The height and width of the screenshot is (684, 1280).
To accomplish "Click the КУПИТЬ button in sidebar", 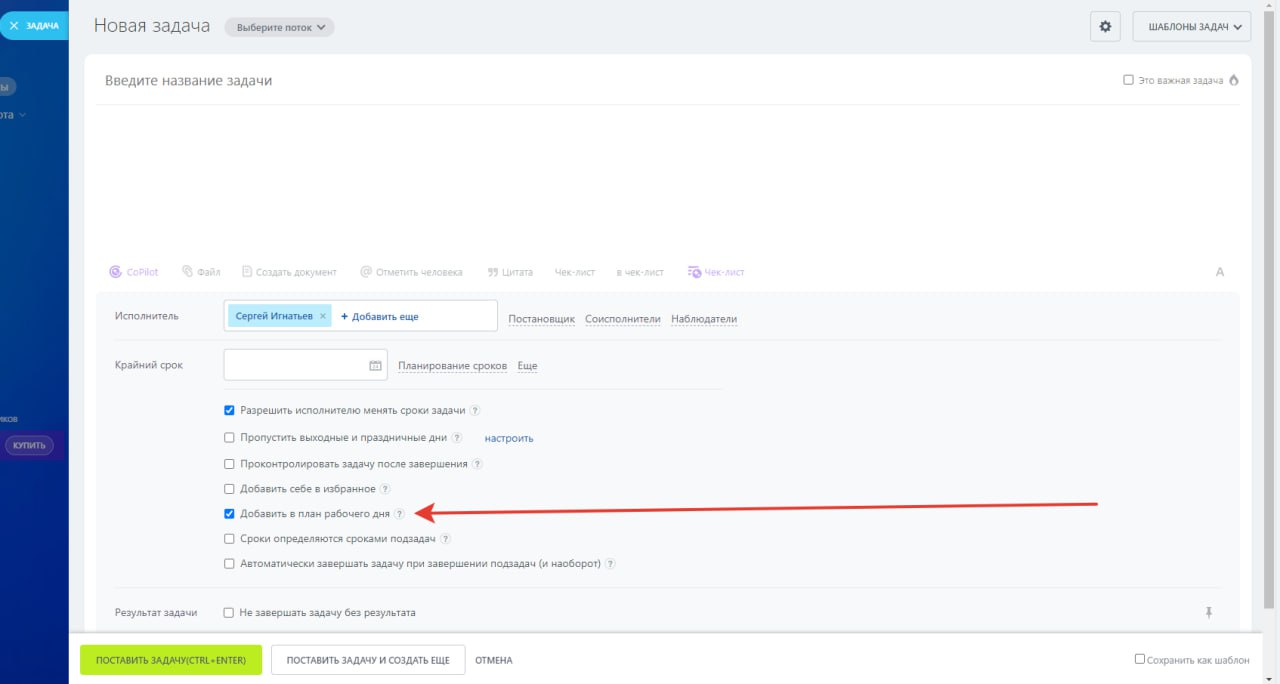I will click(29, 445).
